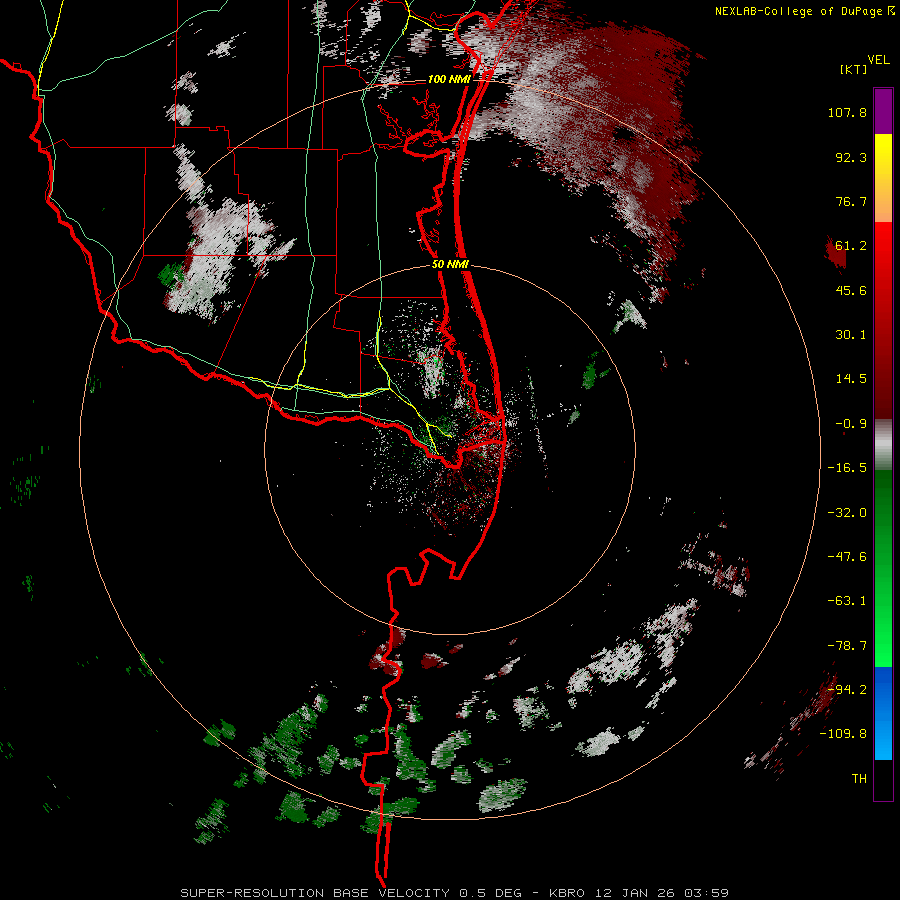Pick the purple segment of color bar
900x900 pixels.
883,111
